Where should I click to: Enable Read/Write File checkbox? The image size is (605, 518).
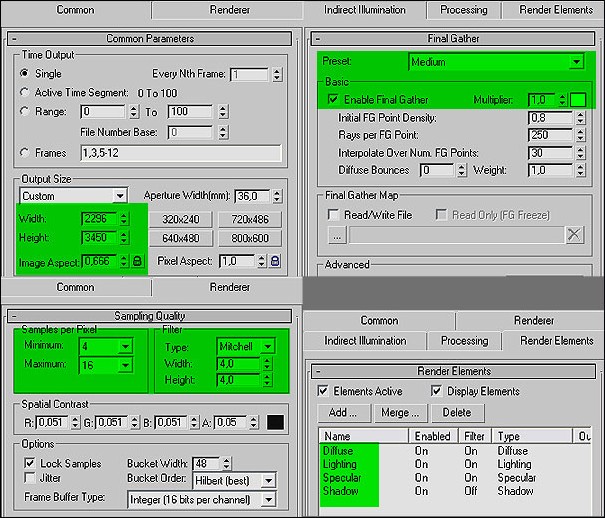click(x=333, y=214)
